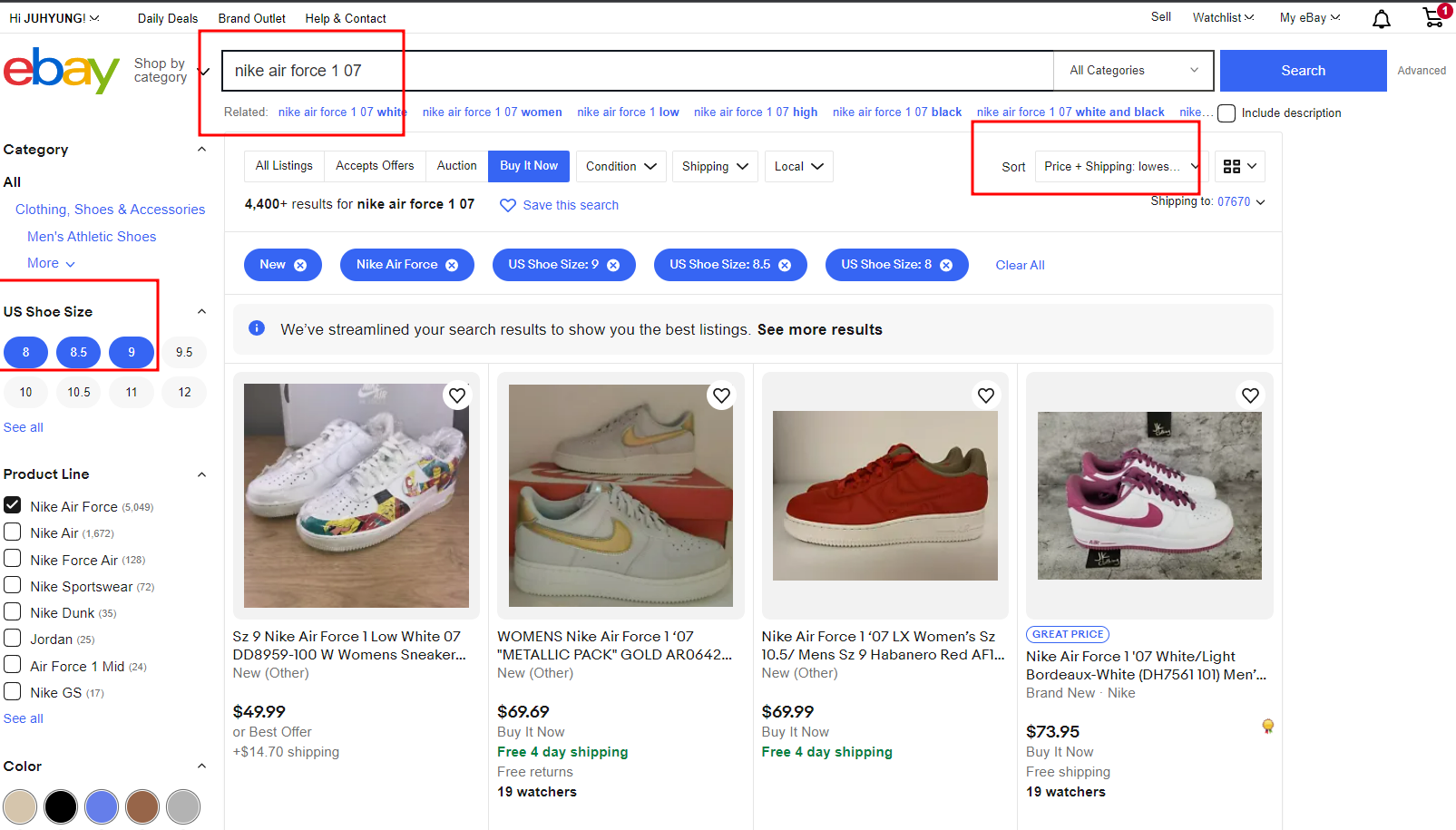Open the Local filter dropdown
Image resolution: width=1456 pixels, height=830 pixels.
(x=798, y=167)
